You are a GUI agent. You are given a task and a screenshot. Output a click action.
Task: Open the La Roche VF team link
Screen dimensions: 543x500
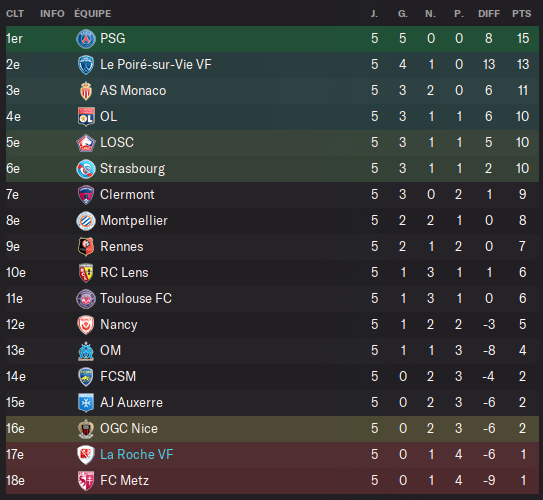[136, 455]
